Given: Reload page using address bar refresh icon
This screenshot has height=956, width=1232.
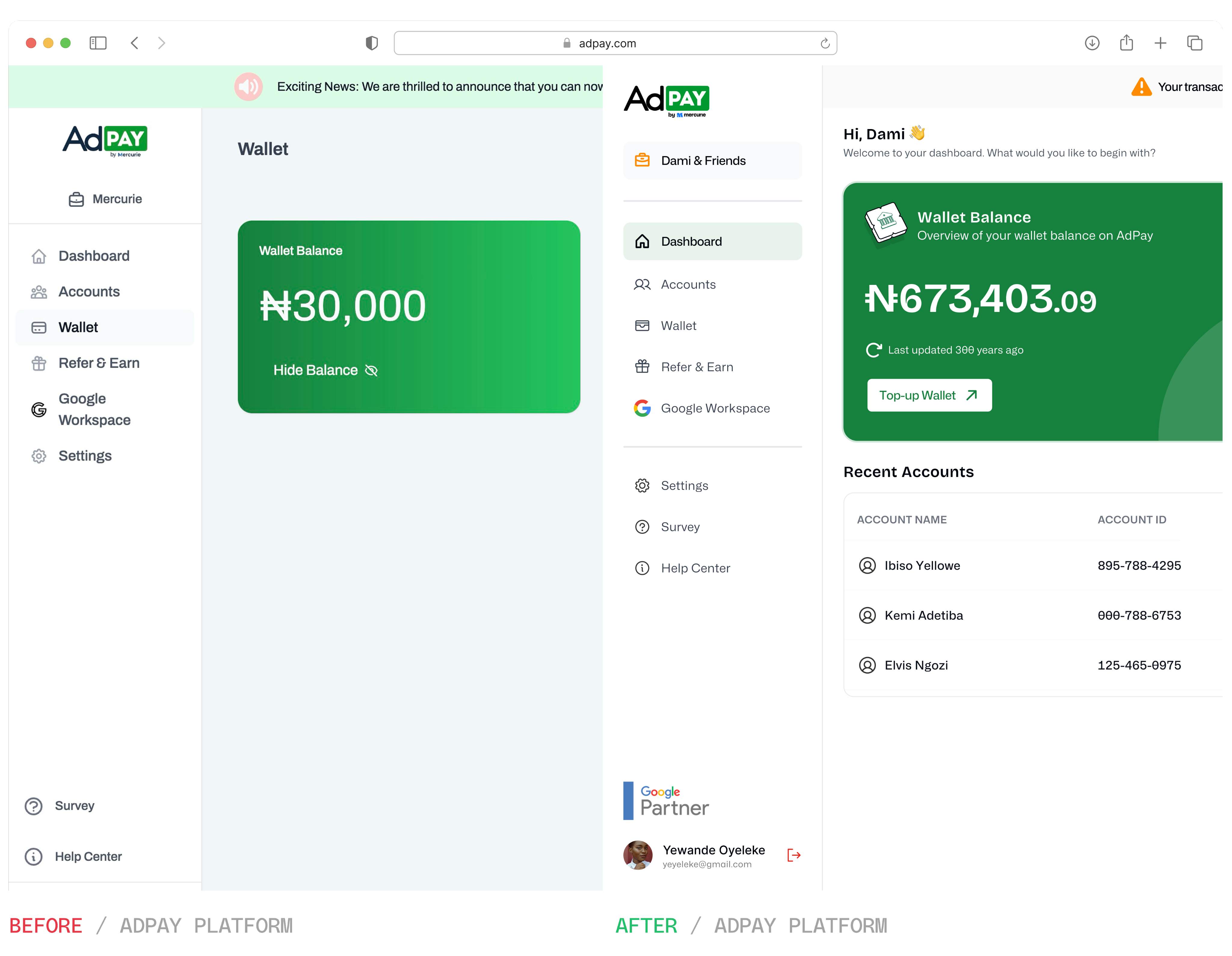Looking at the screenshot, I should click(825, 43).
